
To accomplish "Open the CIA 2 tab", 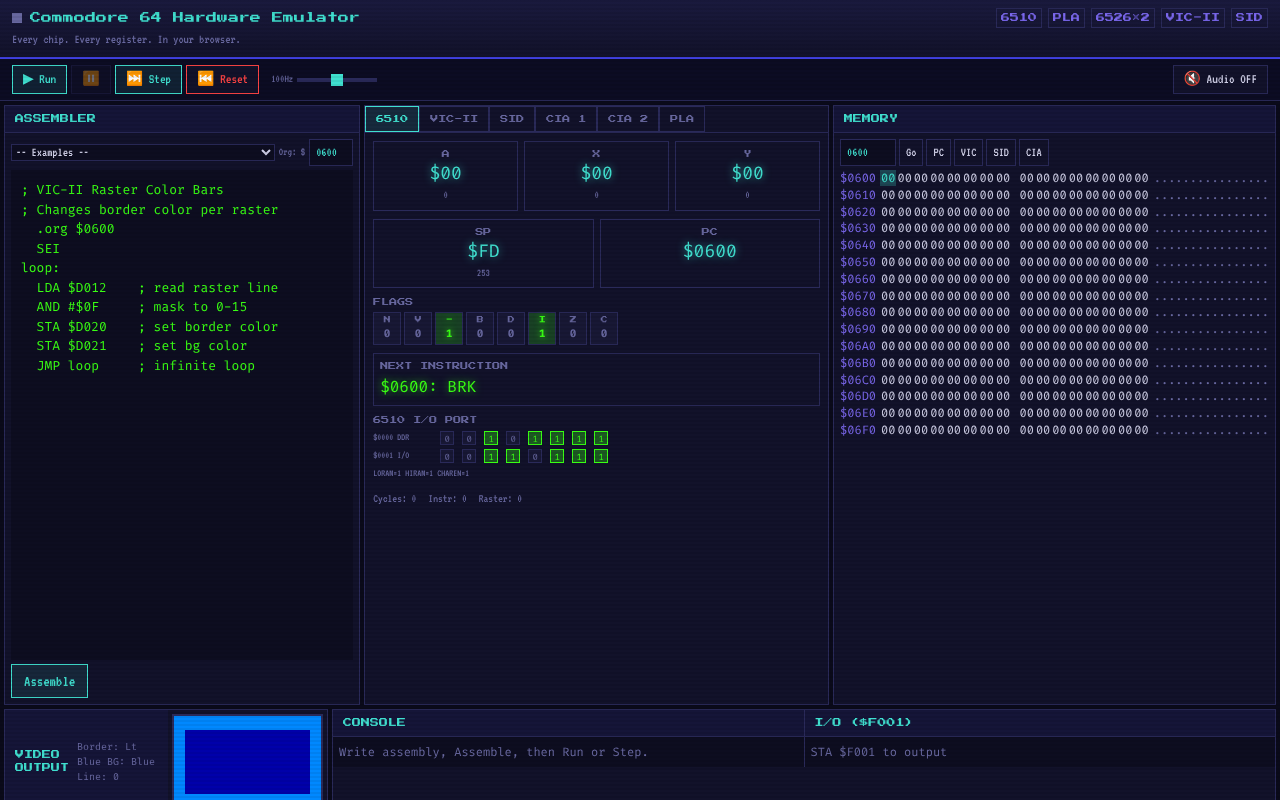I will pyautogui.click(x=628, y=119).
